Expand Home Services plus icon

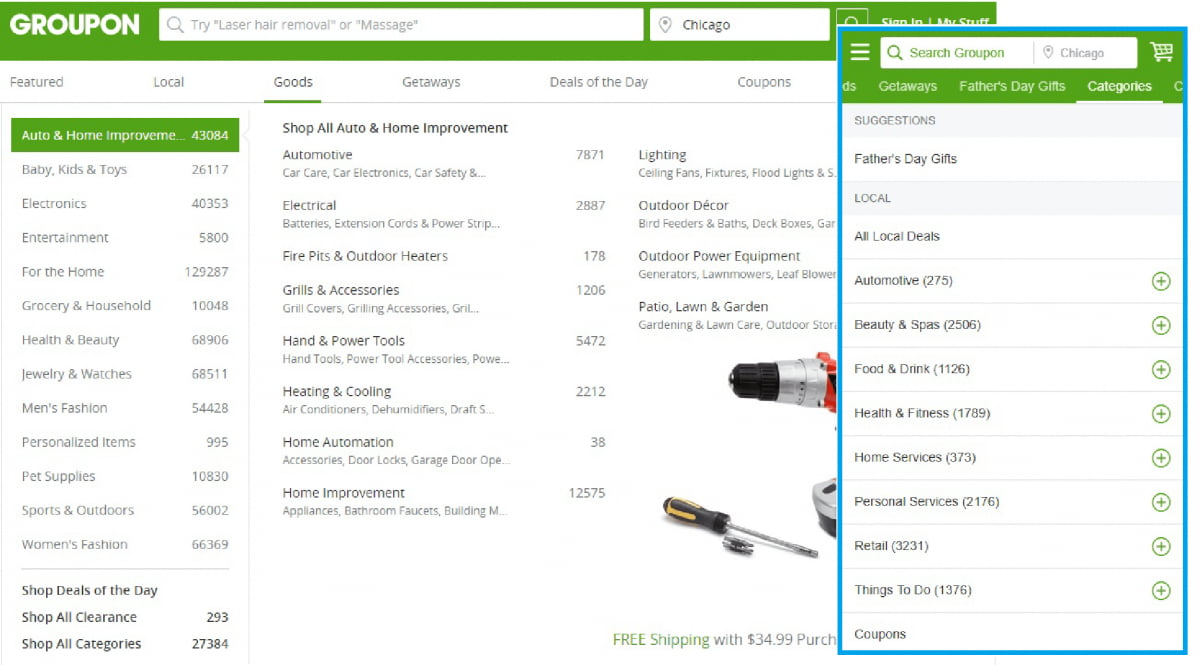pyautogui.click(x=1160, y=458)
